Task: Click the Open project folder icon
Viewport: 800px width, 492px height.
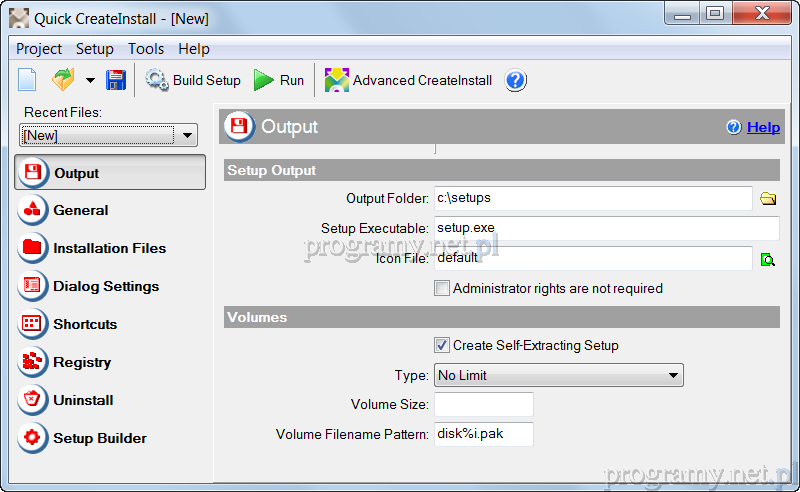Action: coord(63,80)
